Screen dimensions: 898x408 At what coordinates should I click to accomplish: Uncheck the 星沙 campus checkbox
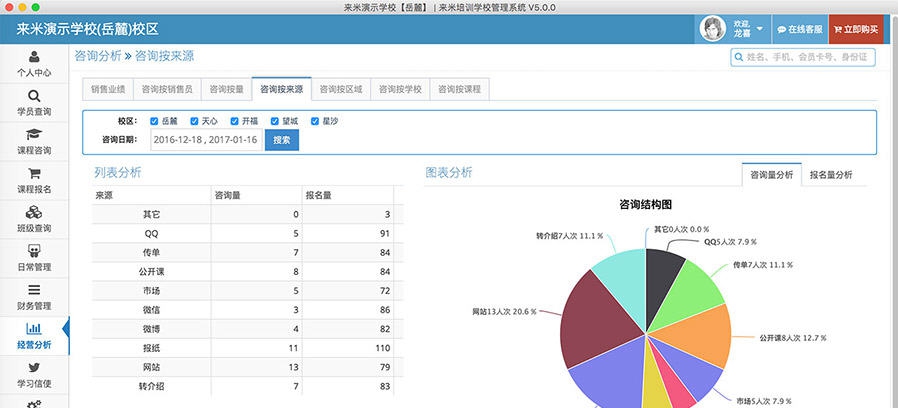pos(314,121)
